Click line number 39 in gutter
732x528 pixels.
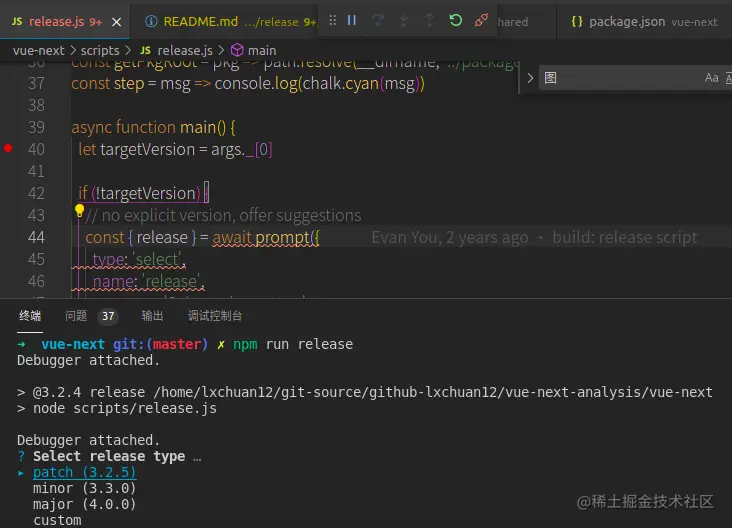[36, 127]
